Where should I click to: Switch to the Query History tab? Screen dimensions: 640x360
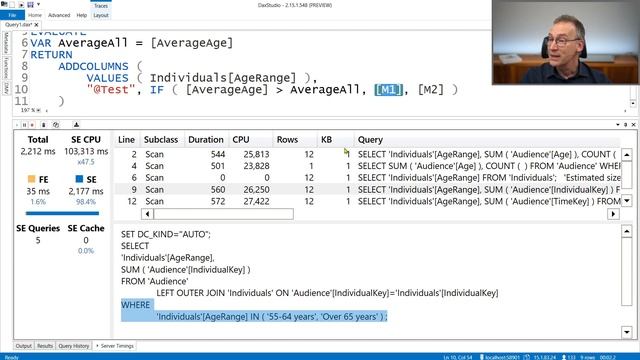73,346
